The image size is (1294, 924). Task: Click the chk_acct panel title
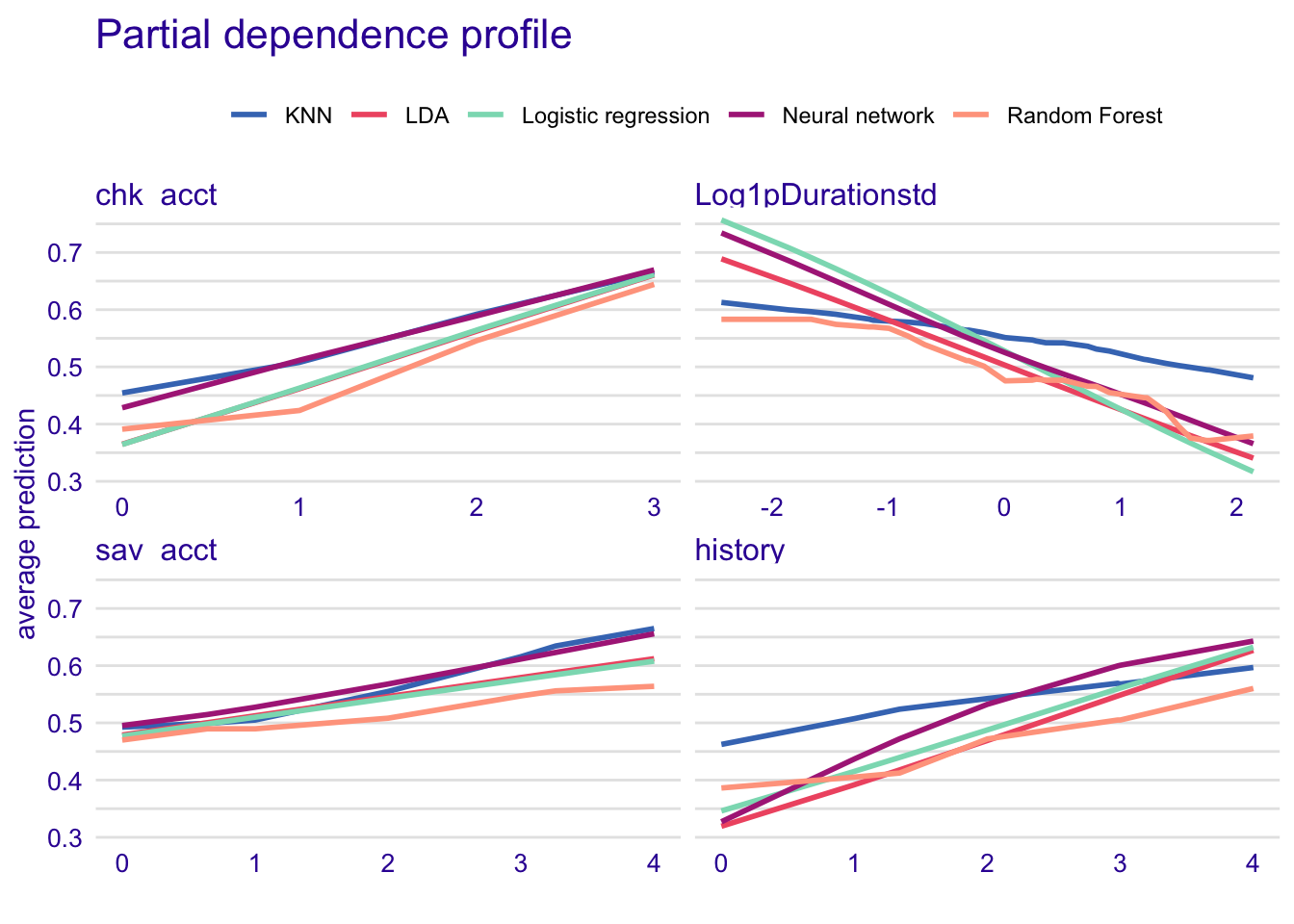(x=156, y=195)
